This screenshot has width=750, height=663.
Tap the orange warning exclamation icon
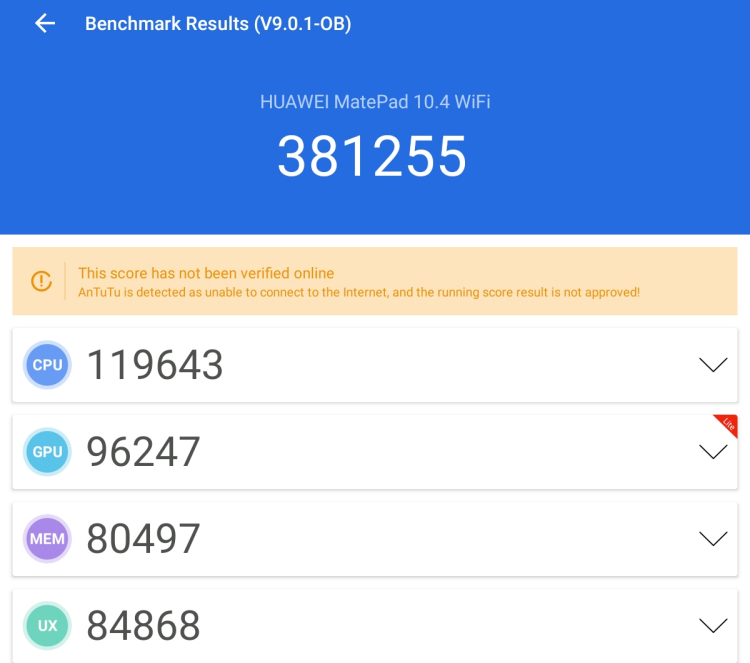point(42,281)
